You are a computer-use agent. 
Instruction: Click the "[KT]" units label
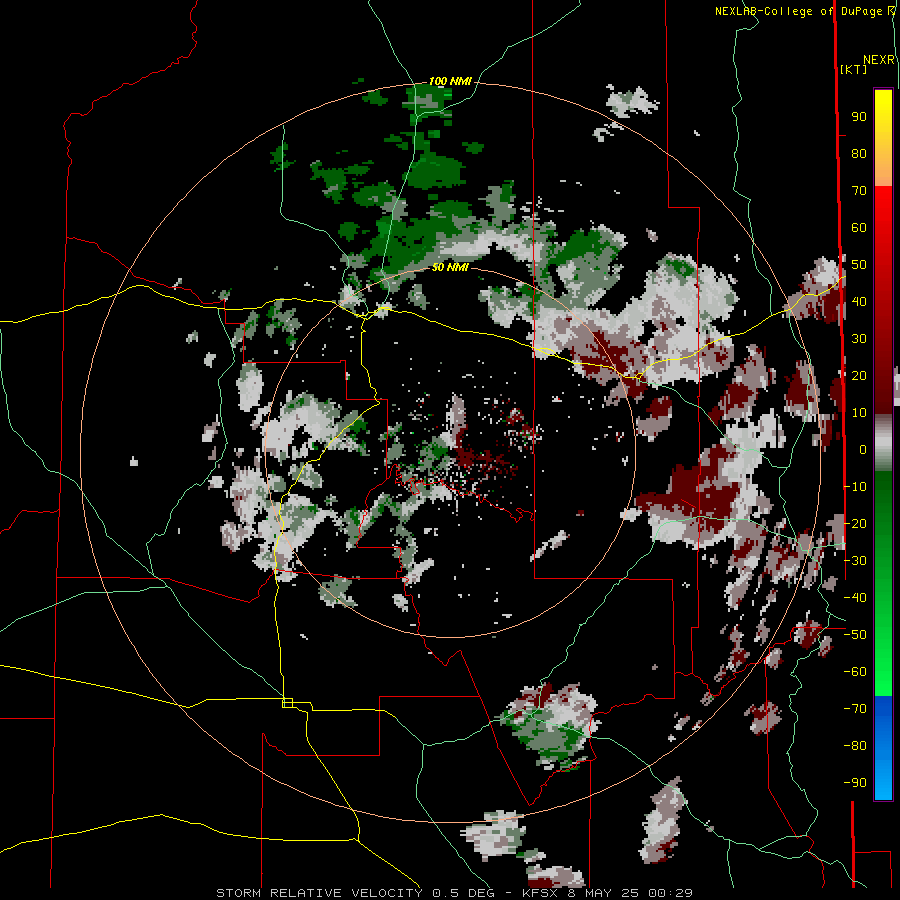(x=853, y=69)
